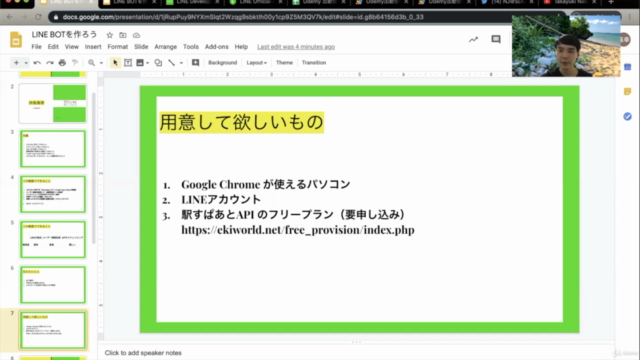The height and width of the screenshot is (360, 640).
Task: Click the browser address bar URL
Action: click(x=243, y=17)
